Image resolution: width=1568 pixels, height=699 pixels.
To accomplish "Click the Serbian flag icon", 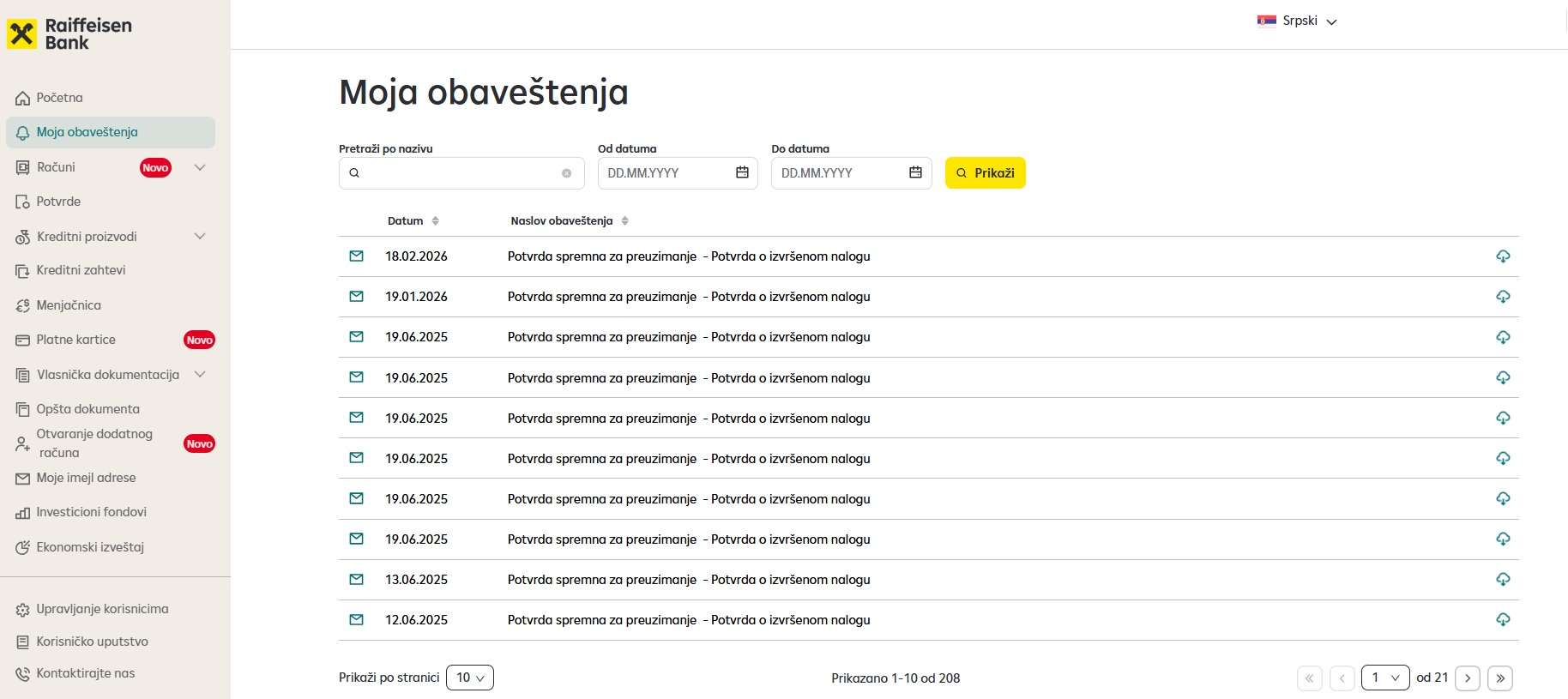I will [x=1267, y=21].
